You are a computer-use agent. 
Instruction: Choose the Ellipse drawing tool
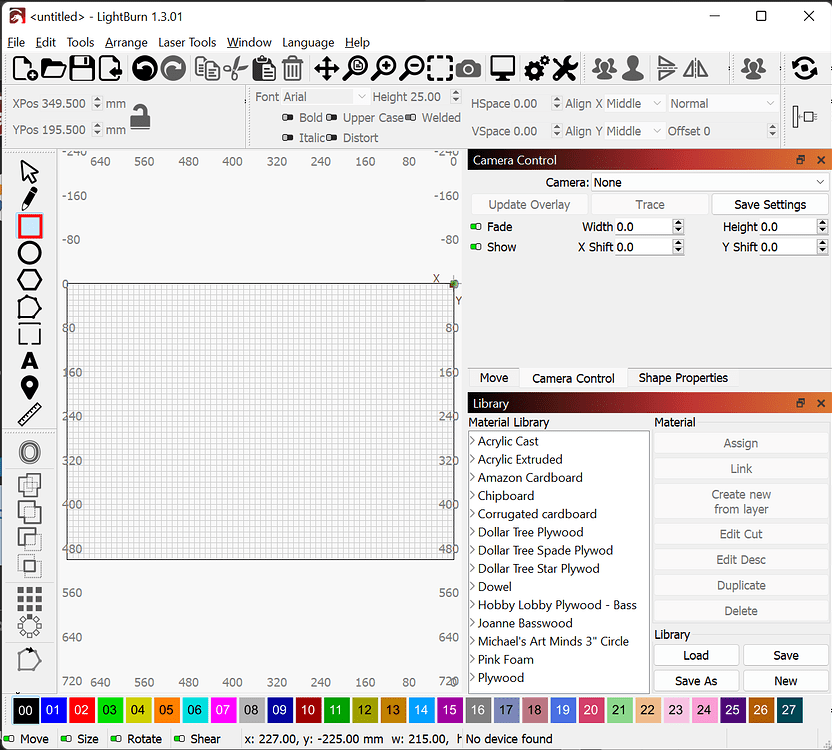(x=30, y=253)
